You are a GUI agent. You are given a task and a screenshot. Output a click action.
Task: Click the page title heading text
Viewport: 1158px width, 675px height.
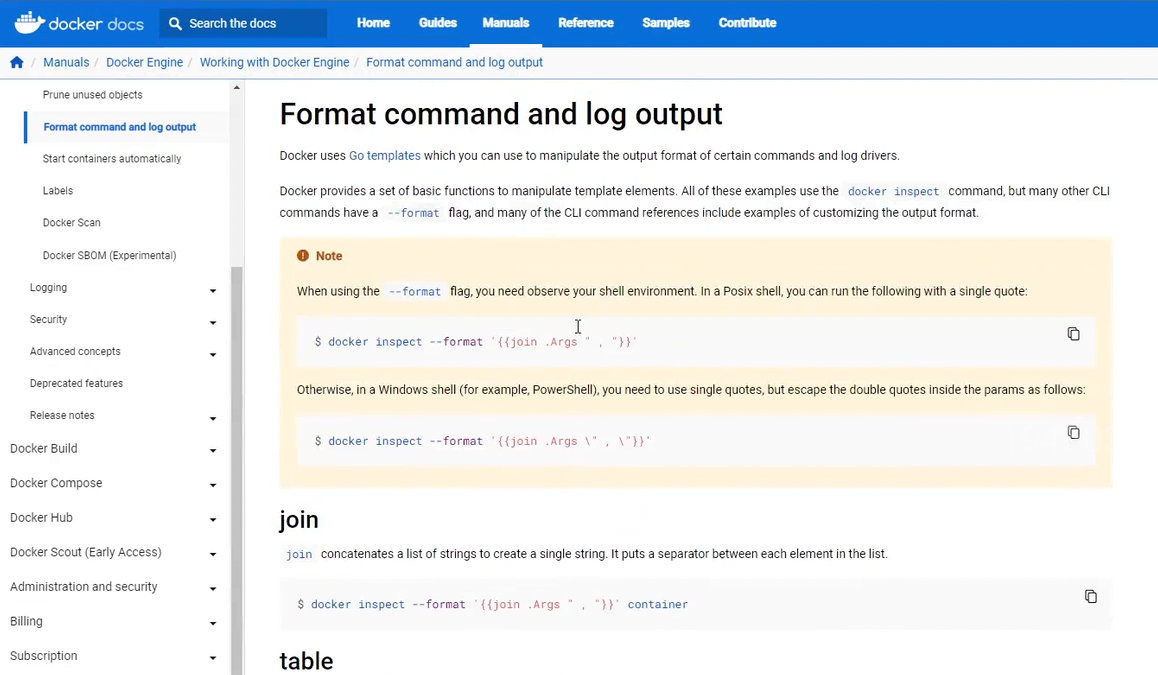coord(501,114)
